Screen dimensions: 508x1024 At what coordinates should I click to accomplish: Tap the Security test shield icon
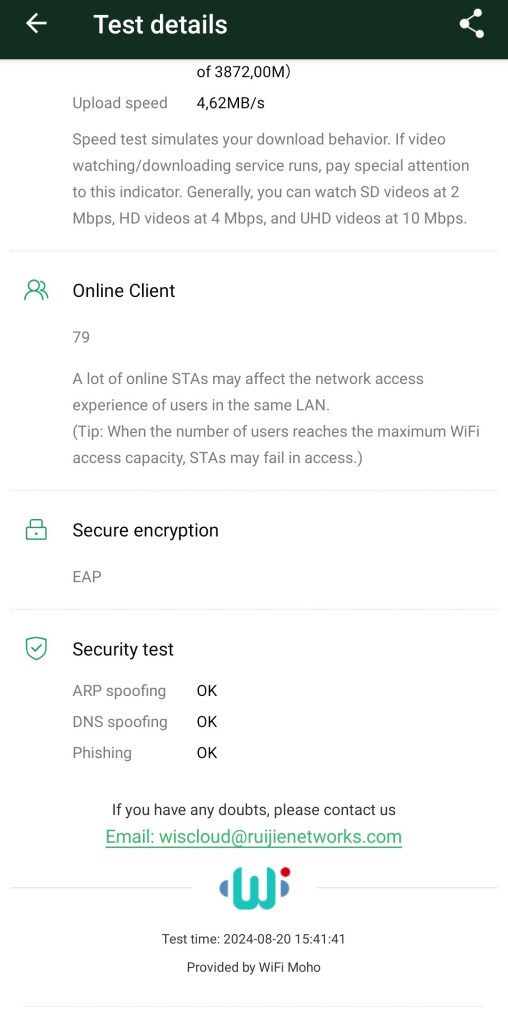[36, 649]
